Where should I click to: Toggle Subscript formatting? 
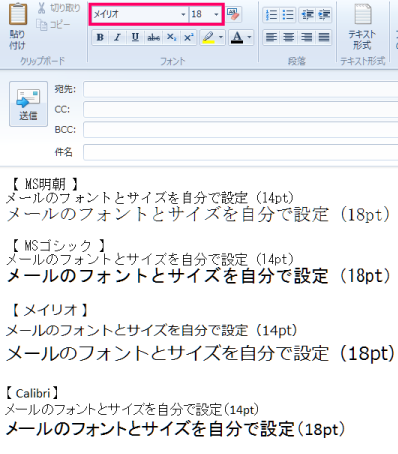[171, 37]
